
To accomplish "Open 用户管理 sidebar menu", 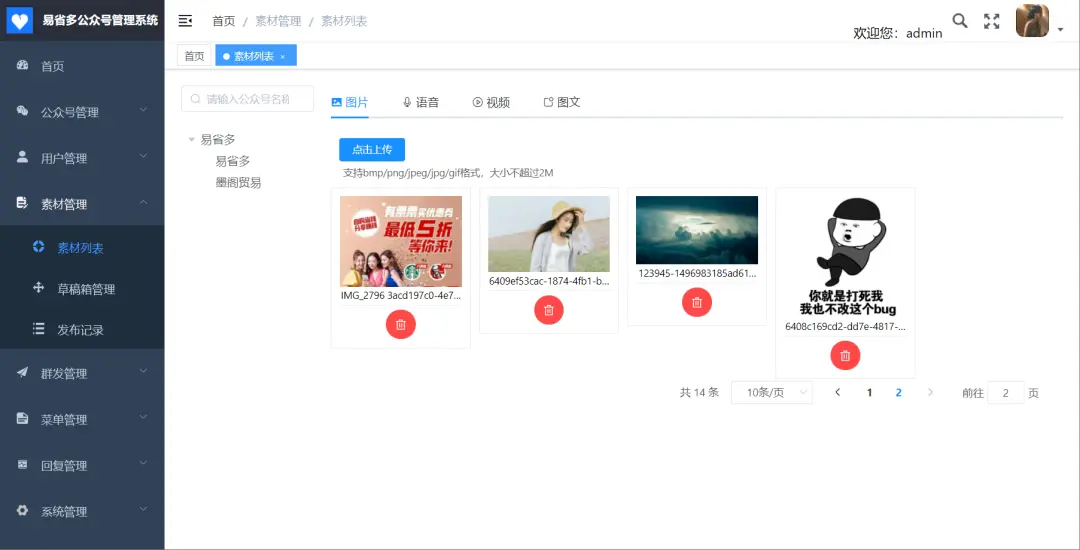I will pos(82,158).
